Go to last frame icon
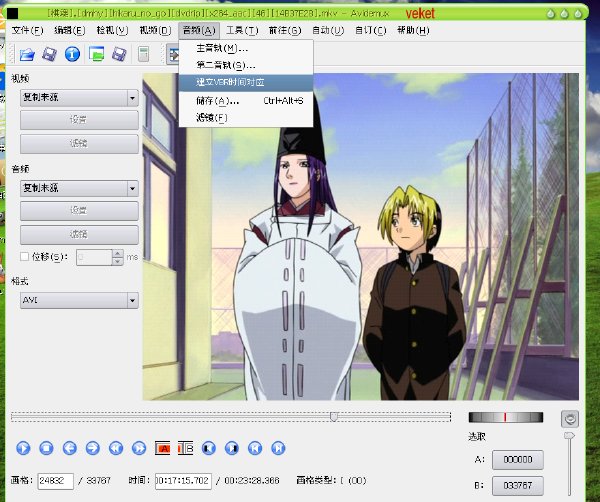The image size is (600, 502). click(278, 448)
